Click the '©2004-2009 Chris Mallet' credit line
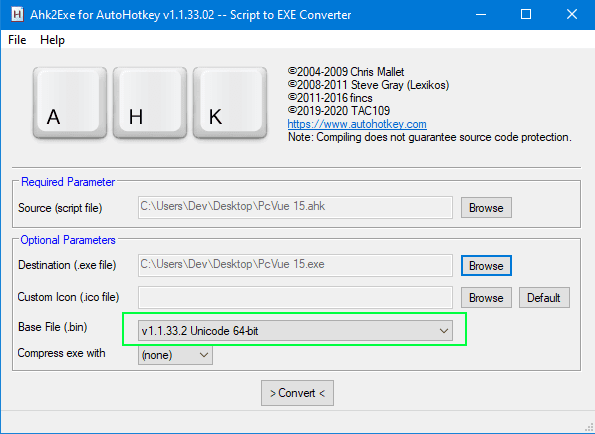The height and width of the screenshot is (434, 595). (x=346, y=72)
